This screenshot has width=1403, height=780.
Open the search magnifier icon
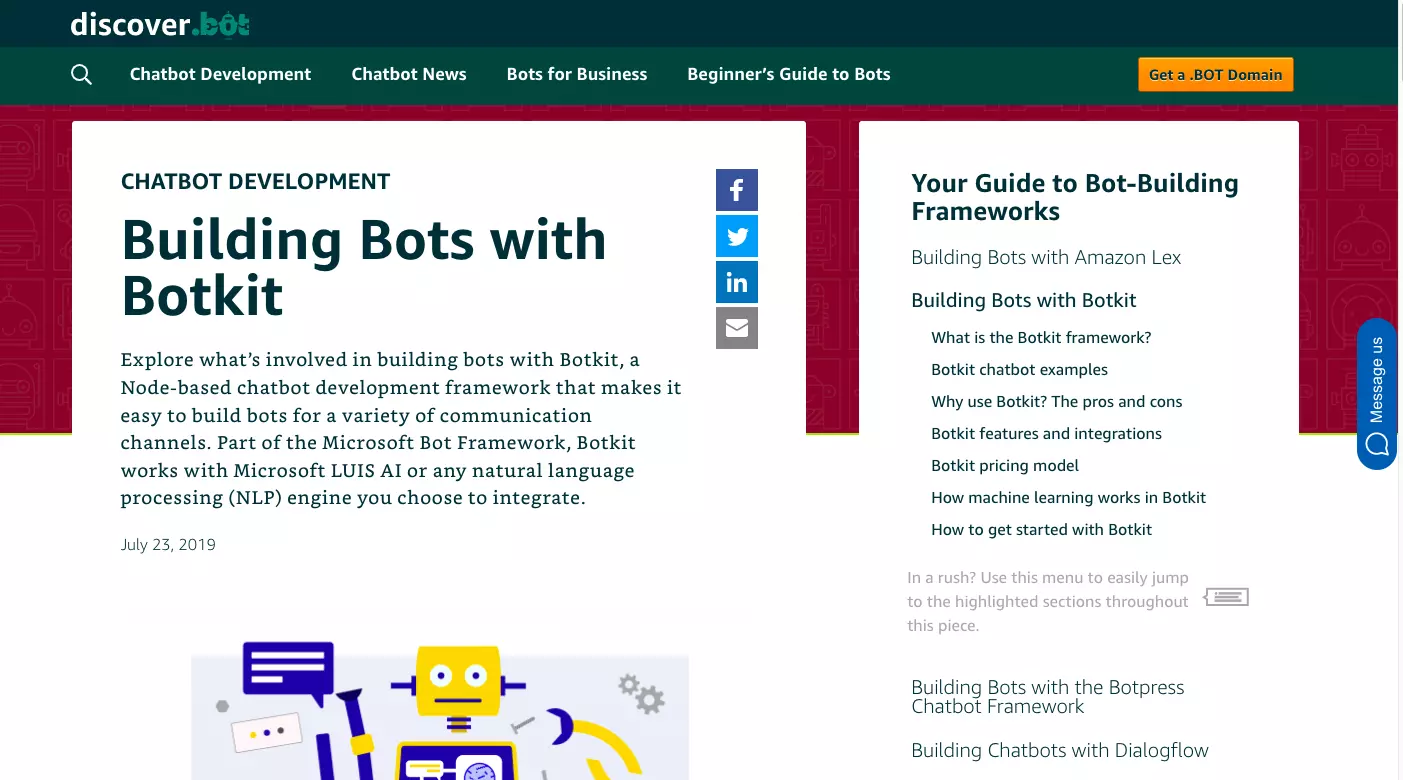tap(81, 74)
